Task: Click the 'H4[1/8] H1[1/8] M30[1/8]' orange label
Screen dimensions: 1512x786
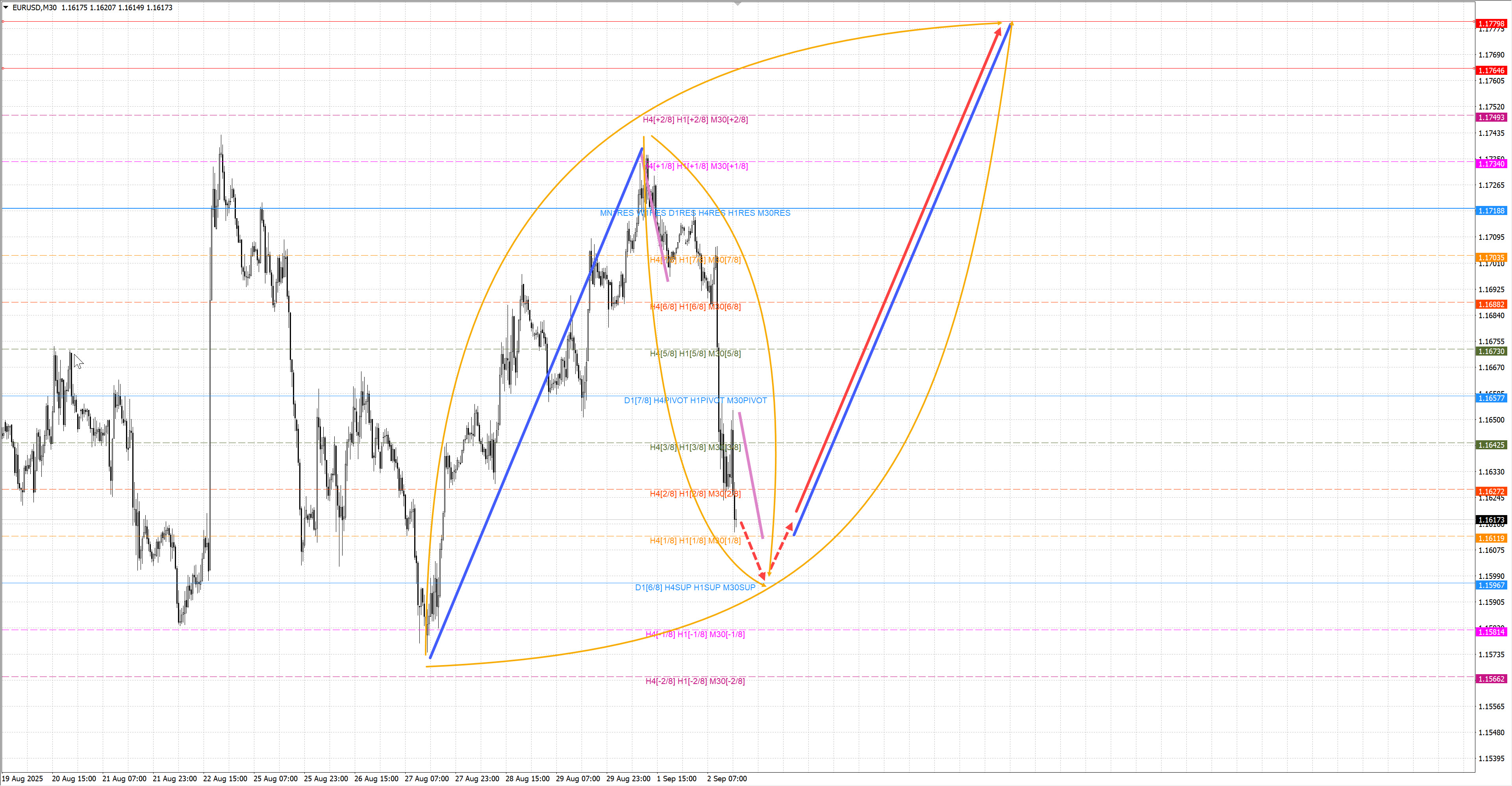Action: point(695,541)
